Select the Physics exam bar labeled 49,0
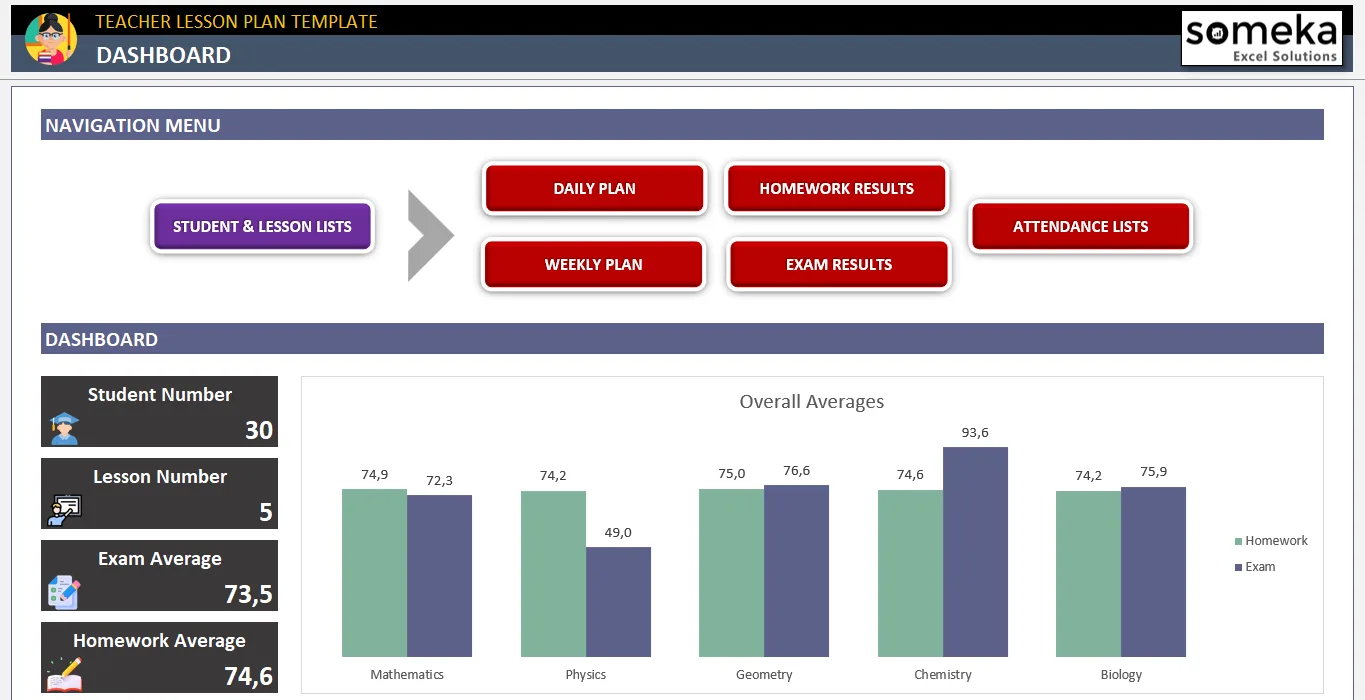 coord(618,602)
